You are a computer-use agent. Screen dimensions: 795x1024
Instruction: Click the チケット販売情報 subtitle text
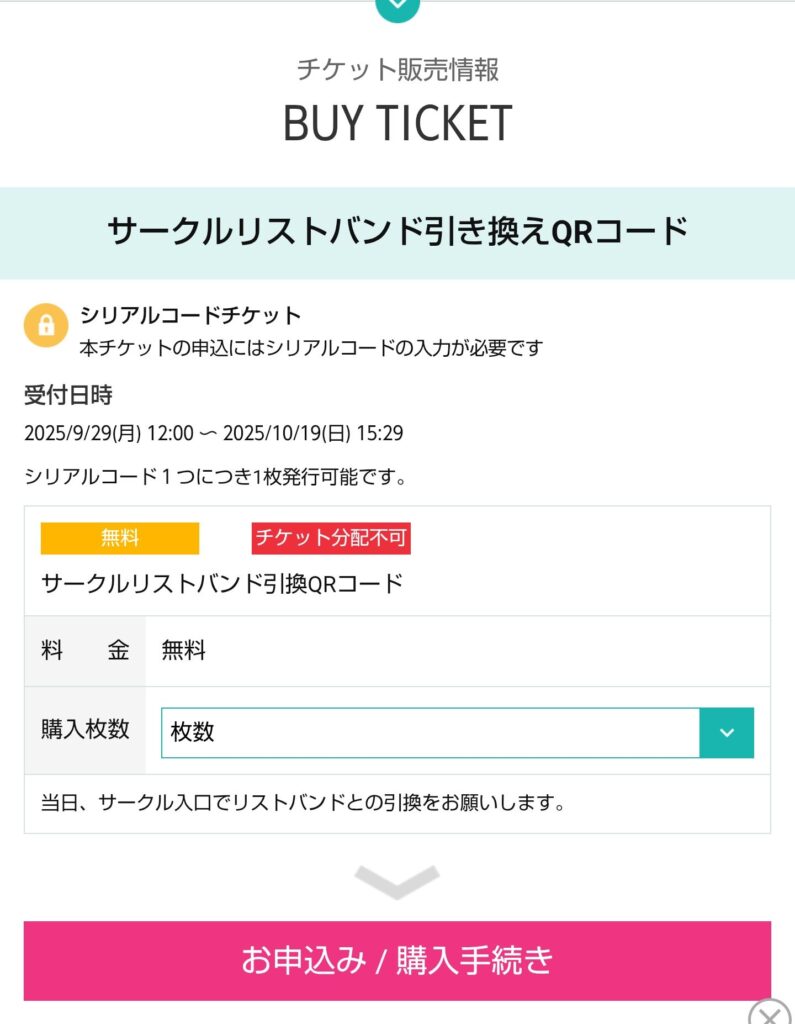point(397,69)
